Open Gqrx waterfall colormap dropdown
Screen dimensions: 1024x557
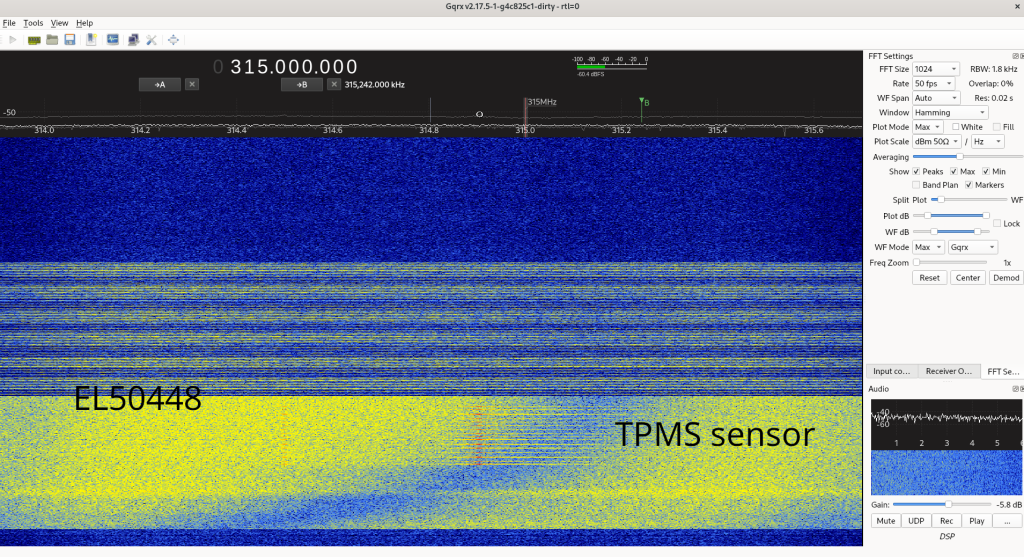point(973,247)
